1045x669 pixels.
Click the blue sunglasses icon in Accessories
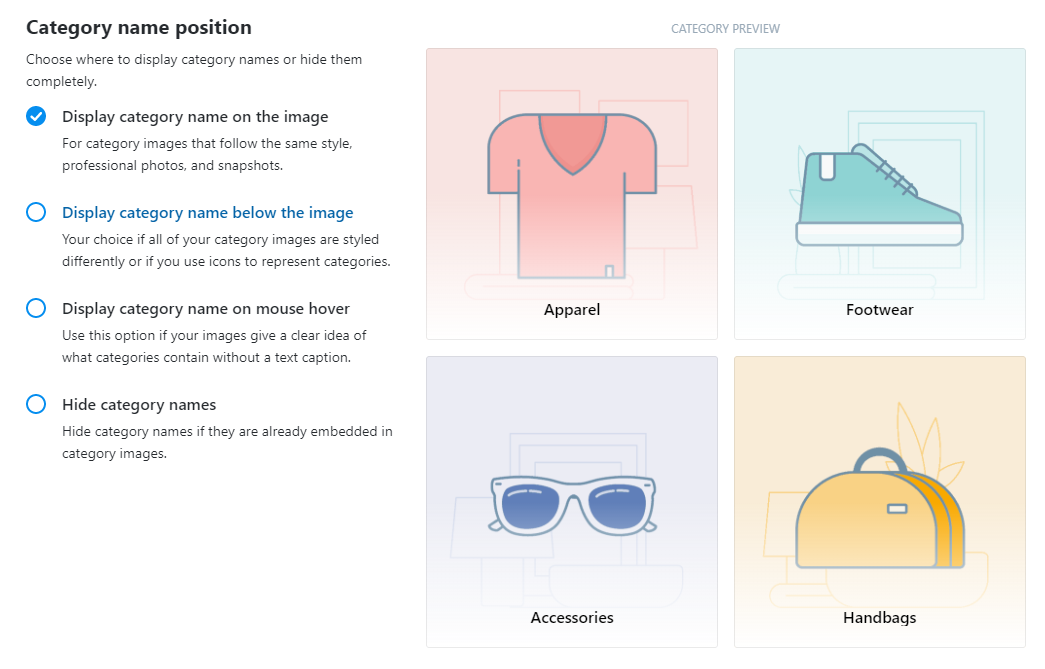point(573,506)
